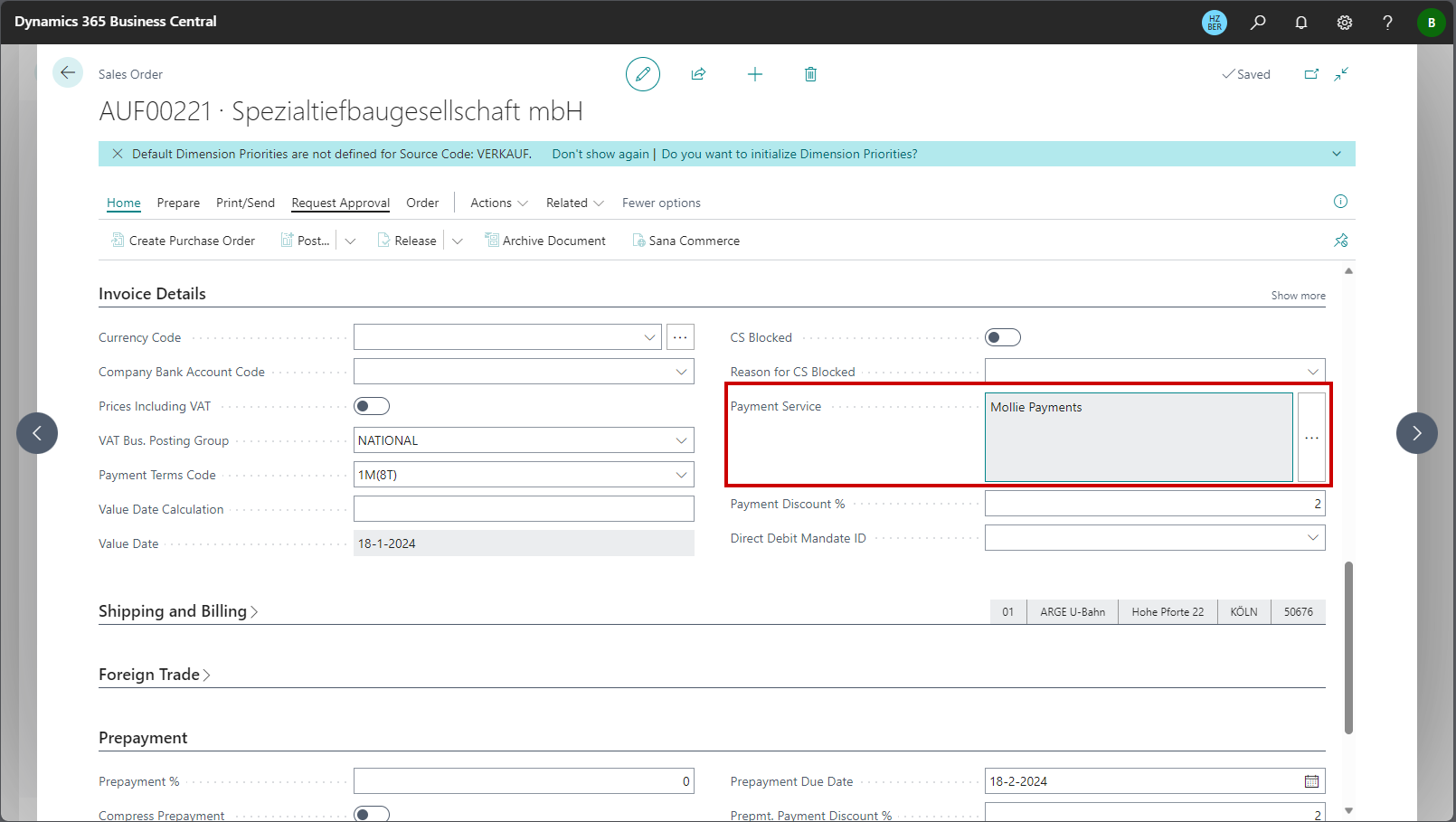Open Payment Terms Code dropdown
The image size is (1456, 822).
click(681, 475)
